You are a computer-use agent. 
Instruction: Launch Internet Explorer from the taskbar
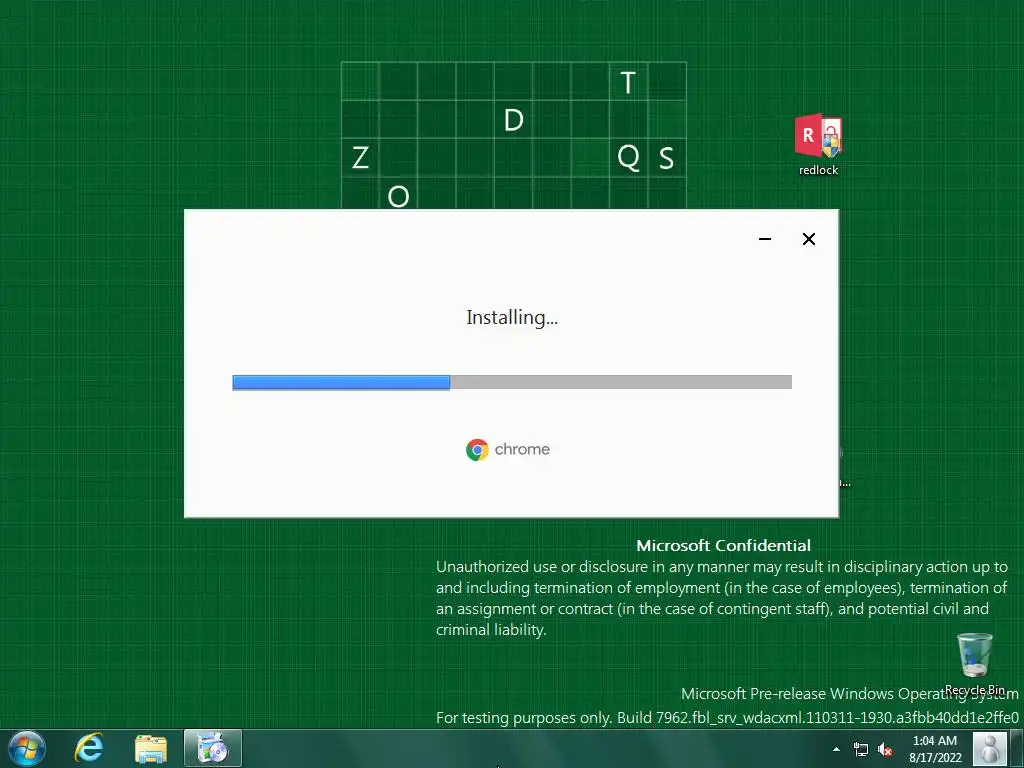point(89,748)
